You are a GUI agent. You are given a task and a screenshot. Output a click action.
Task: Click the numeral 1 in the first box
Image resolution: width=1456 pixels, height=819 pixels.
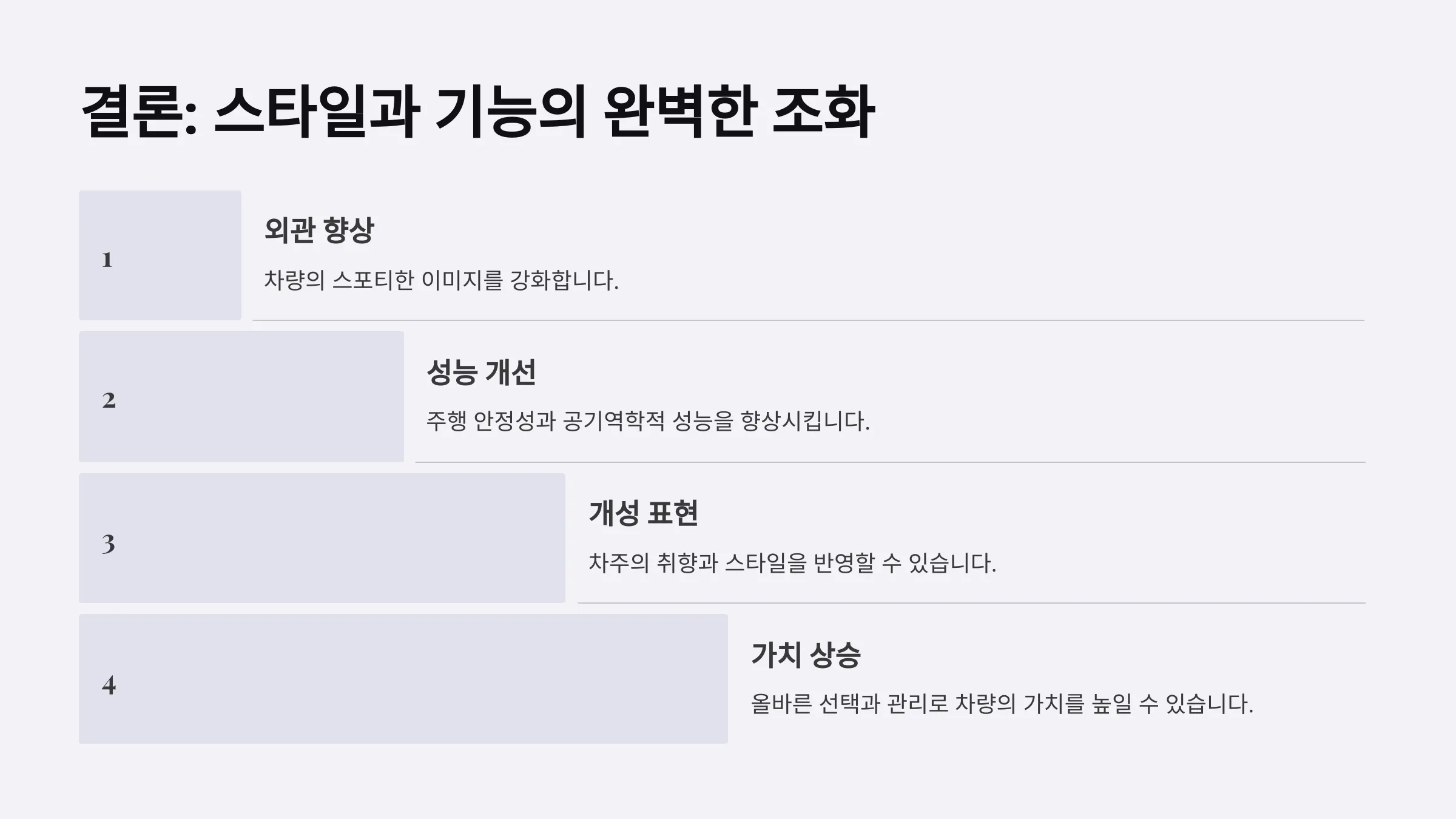pos(107,260)
